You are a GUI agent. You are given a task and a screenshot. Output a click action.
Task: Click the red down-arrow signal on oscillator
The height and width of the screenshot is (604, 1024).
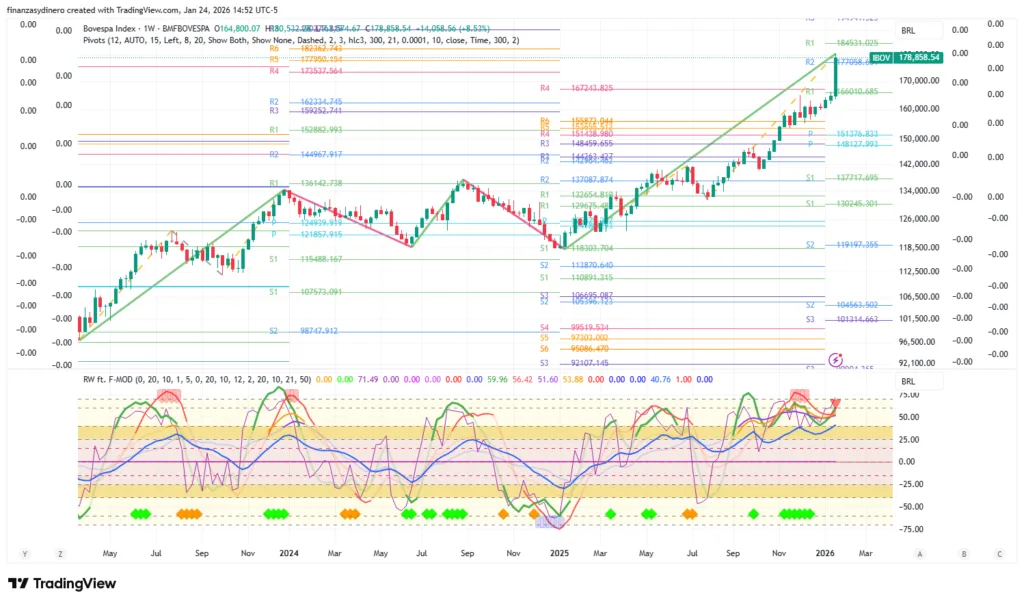pos(836,402)
